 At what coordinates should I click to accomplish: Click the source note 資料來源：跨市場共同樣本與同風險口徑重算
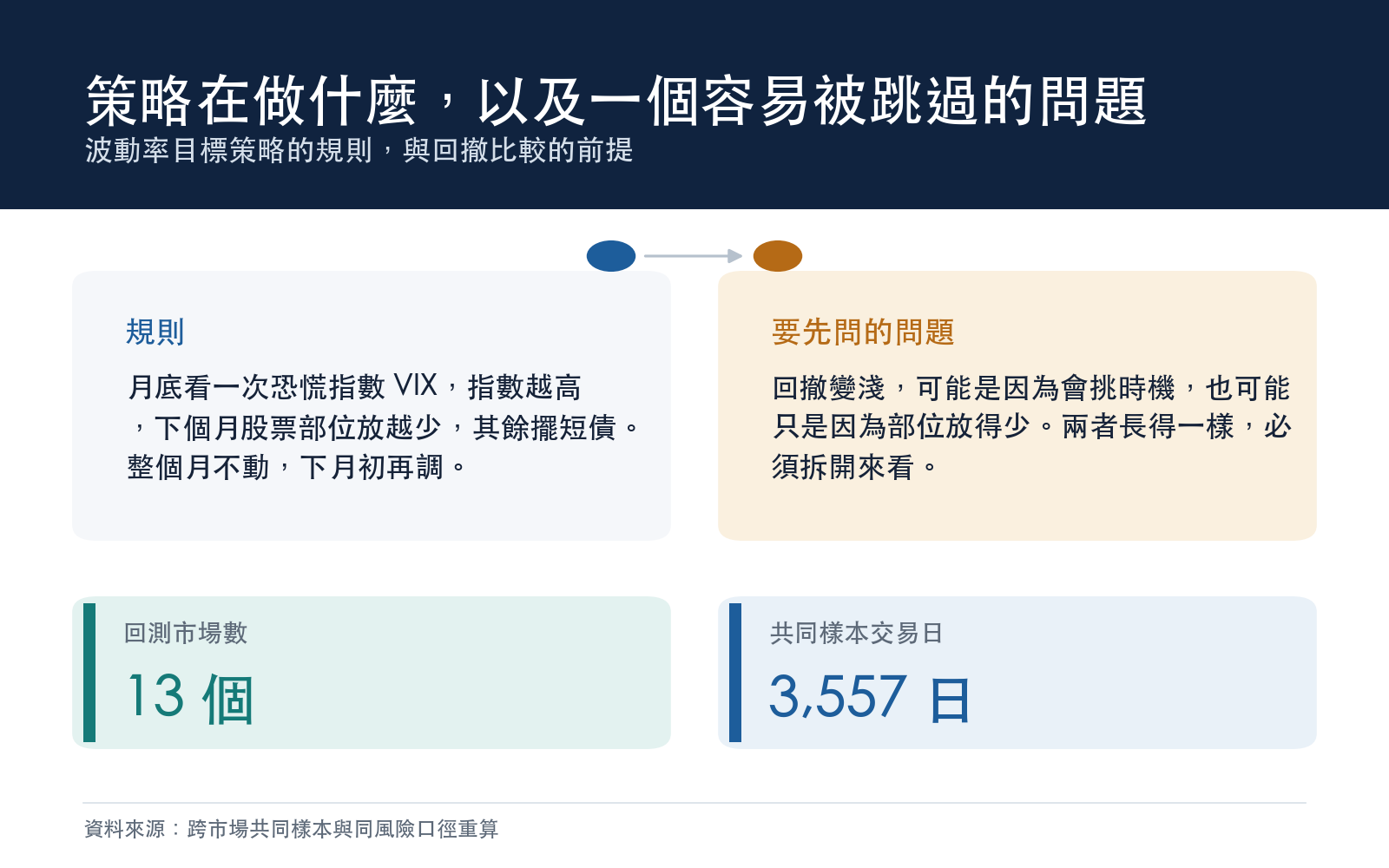coord(292,829)
